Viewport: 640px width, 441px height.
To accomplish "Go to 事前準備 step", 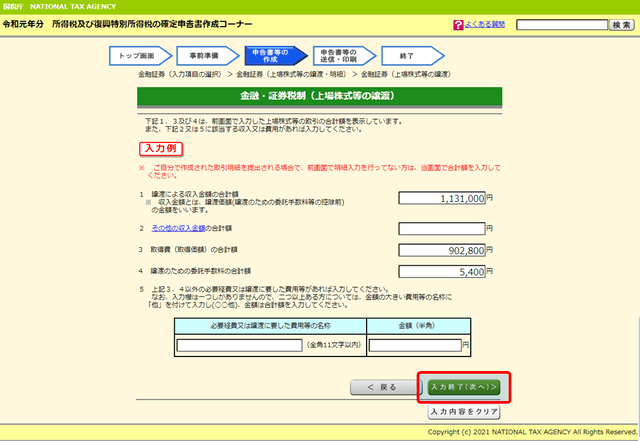I will [207, 56].
